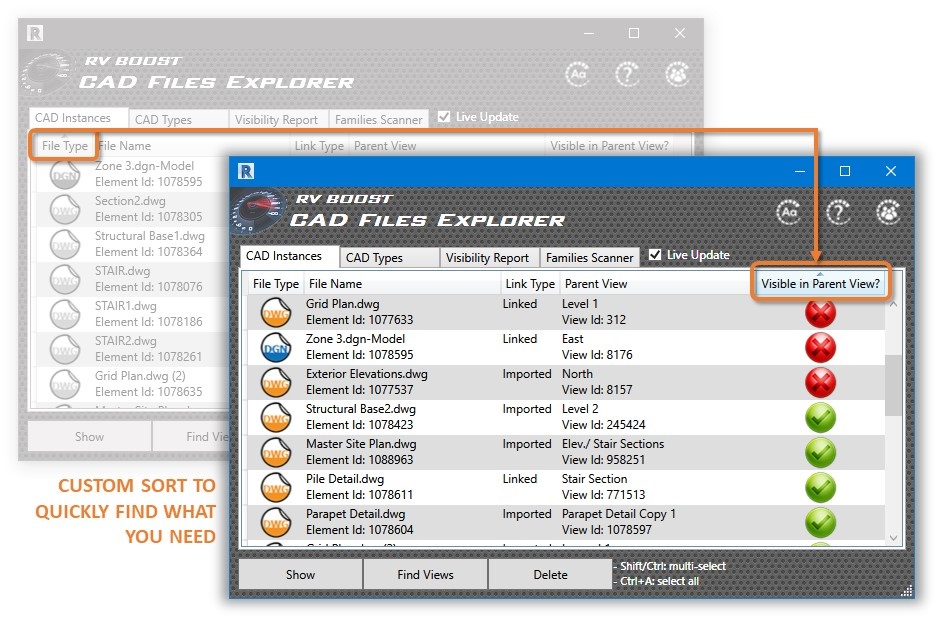Click the DWG icon for Pile Detail.dwg
The height and width of the screenshot is (620, 935).
[276, 488]
